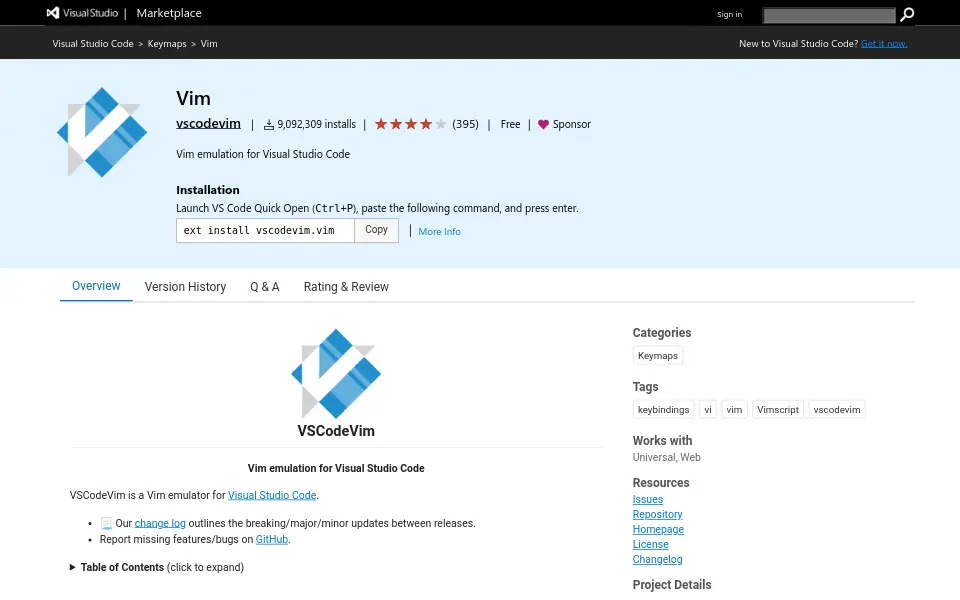Viewport: 960px width, 600px height.
Task: Click the 'Free' price label
Action: (x=510, y=124)
